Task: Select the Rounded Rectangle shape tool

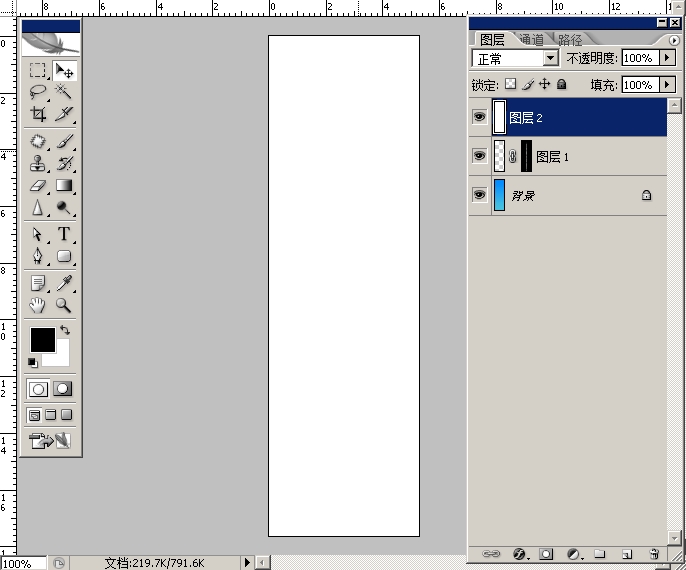Action: (64, 256)
